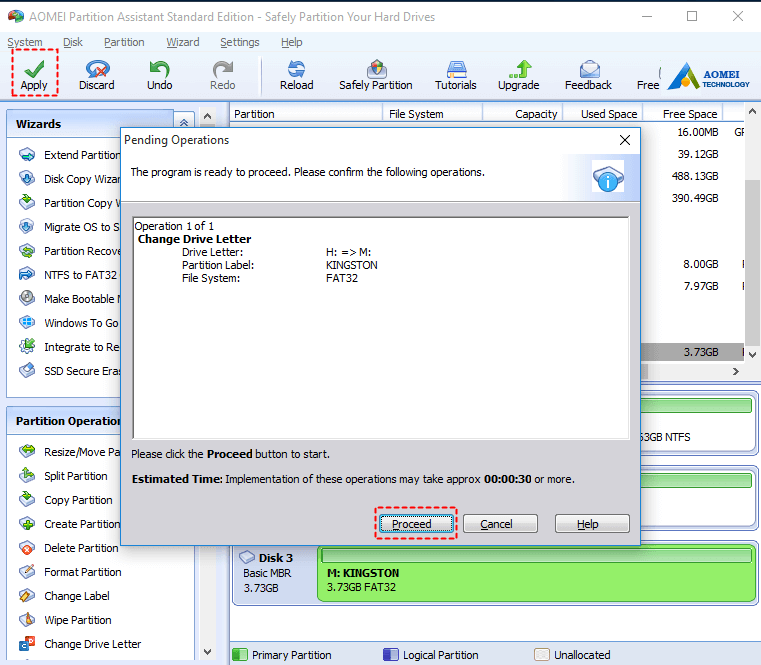Collapse the Wizards panel
This screenshot has height=665, width=761.
(x=184, y=122)
